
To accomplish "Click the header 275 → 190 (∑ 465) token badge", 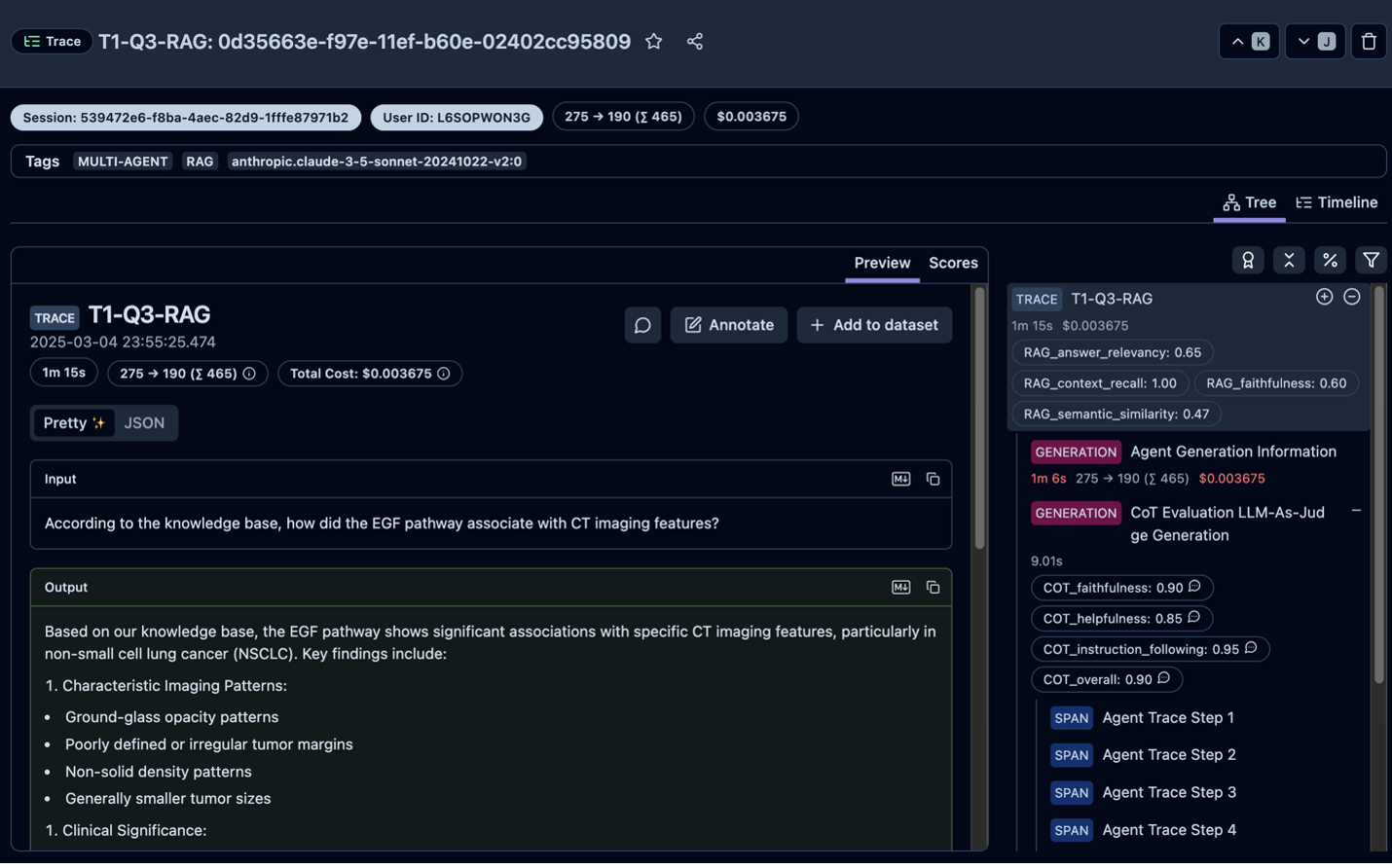I will 623,117.
